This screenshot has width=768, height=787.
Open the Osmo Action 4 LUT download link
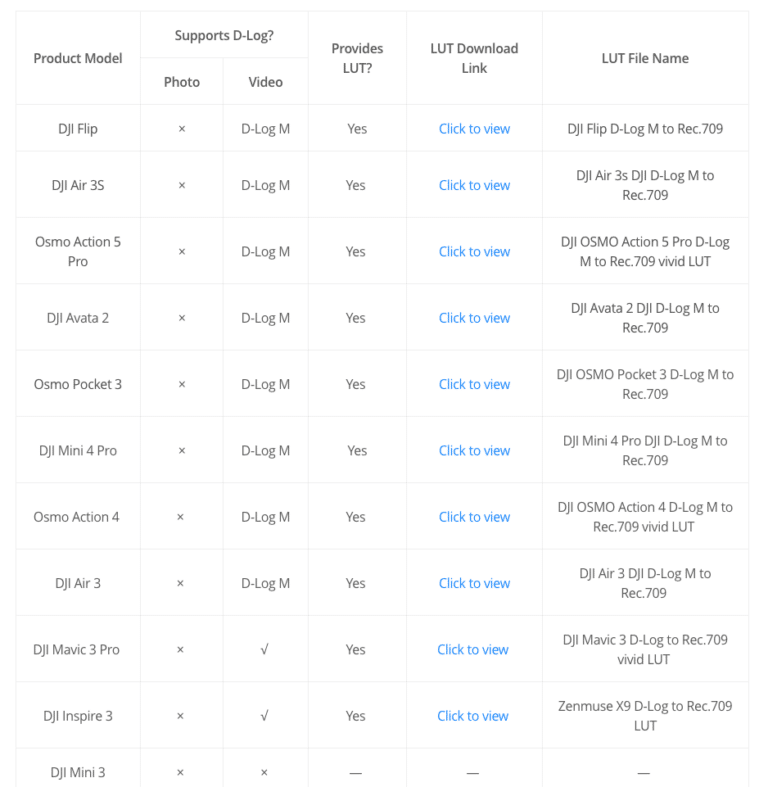[474, 517]
